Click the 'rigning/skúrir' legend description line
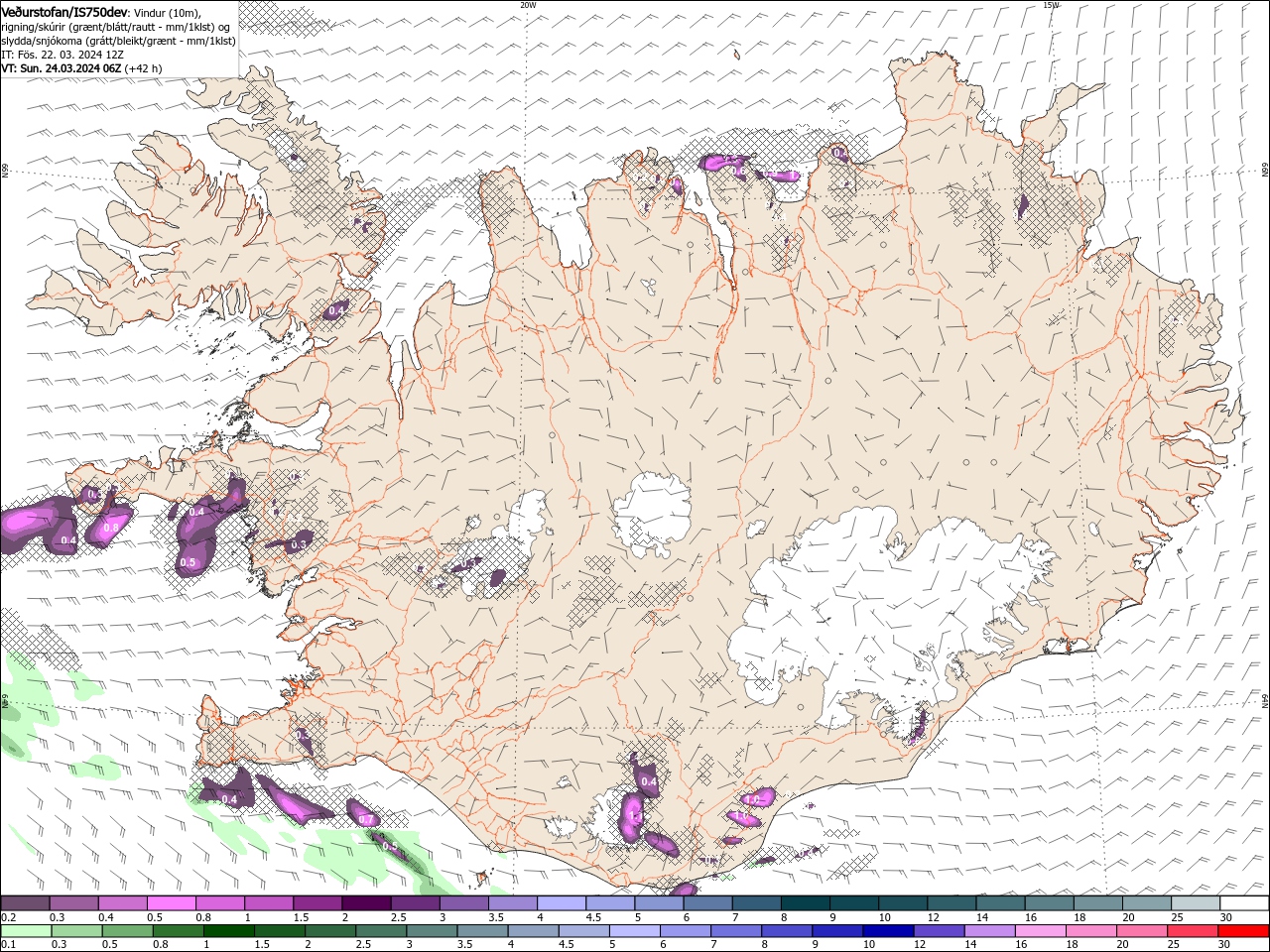The width and height of the screenshot is (1270, 952). click(116, 27)
